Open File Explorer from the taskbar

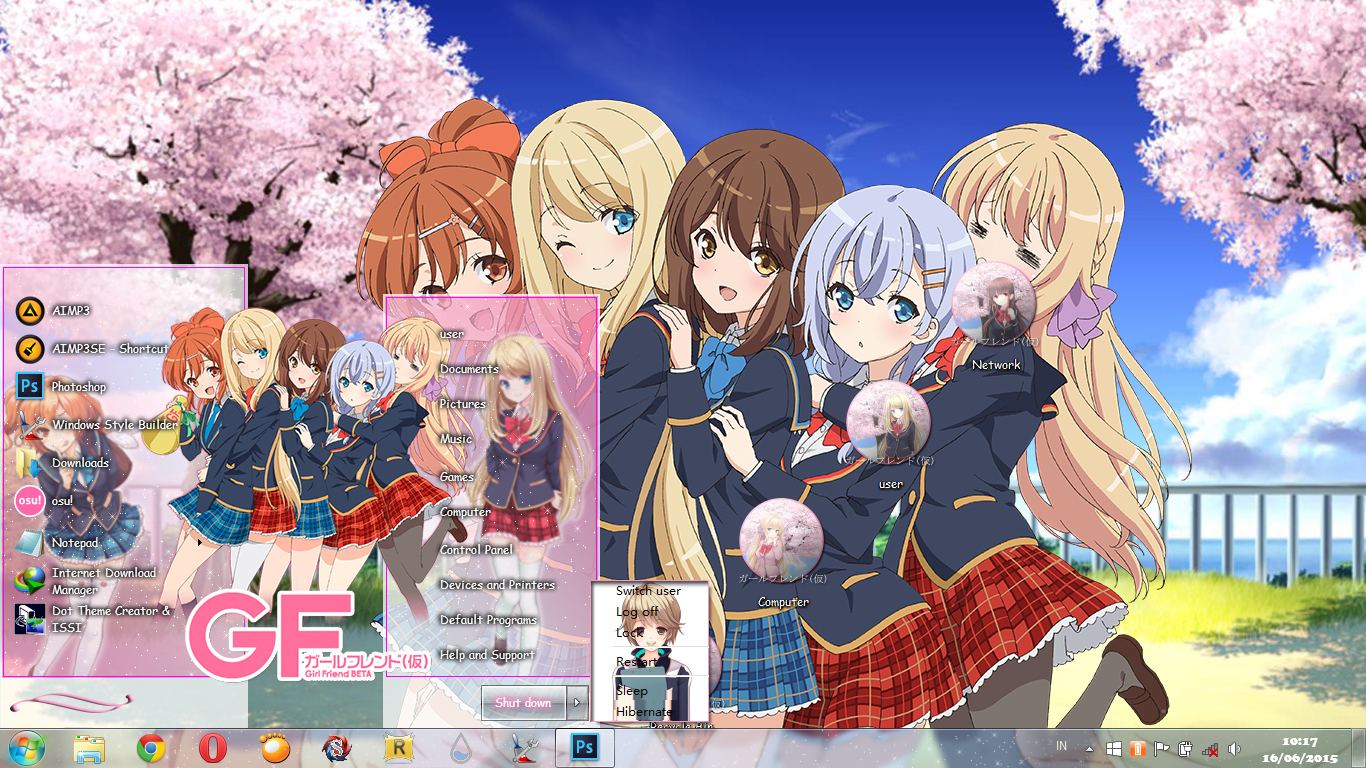tap(89, 748)
